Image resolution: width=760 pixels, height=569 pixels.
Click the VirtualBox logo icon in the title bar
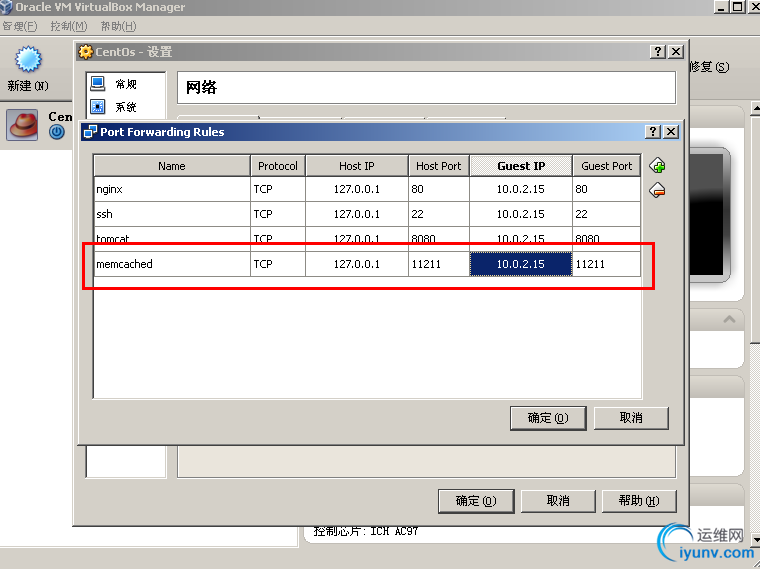(x=6, y=7)
